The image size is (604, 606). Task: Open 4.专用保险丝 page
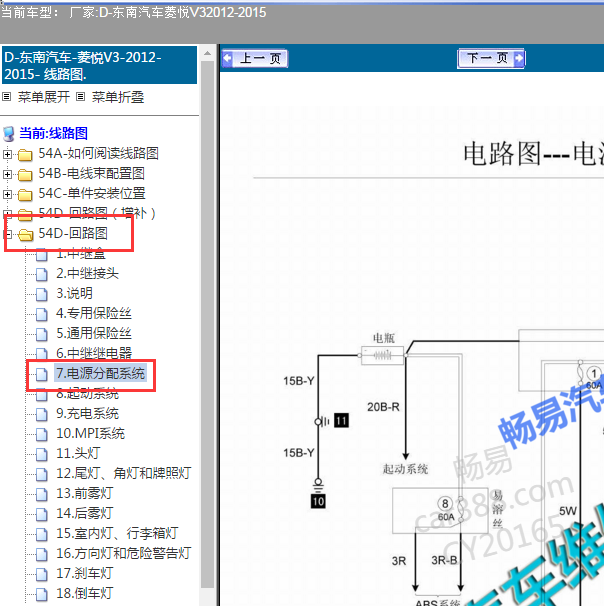(x=94, y=313)
